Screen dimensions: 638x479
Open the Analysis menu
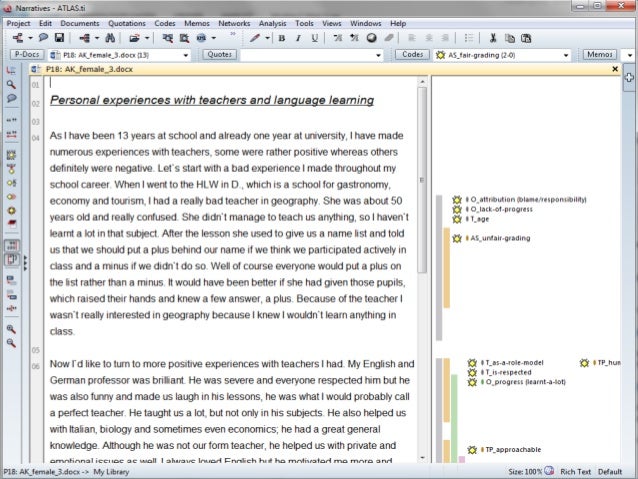(x=273, y=23)
